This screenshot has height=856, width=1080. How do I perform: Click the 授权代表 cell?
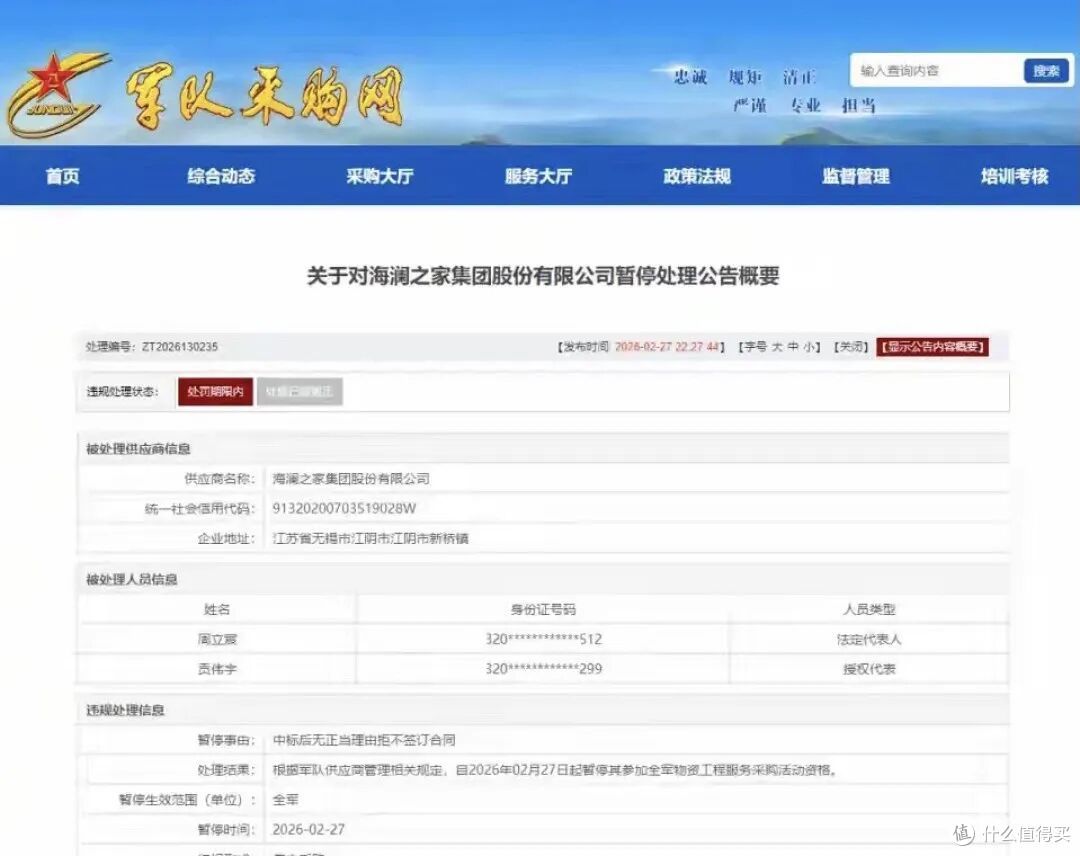869,669
